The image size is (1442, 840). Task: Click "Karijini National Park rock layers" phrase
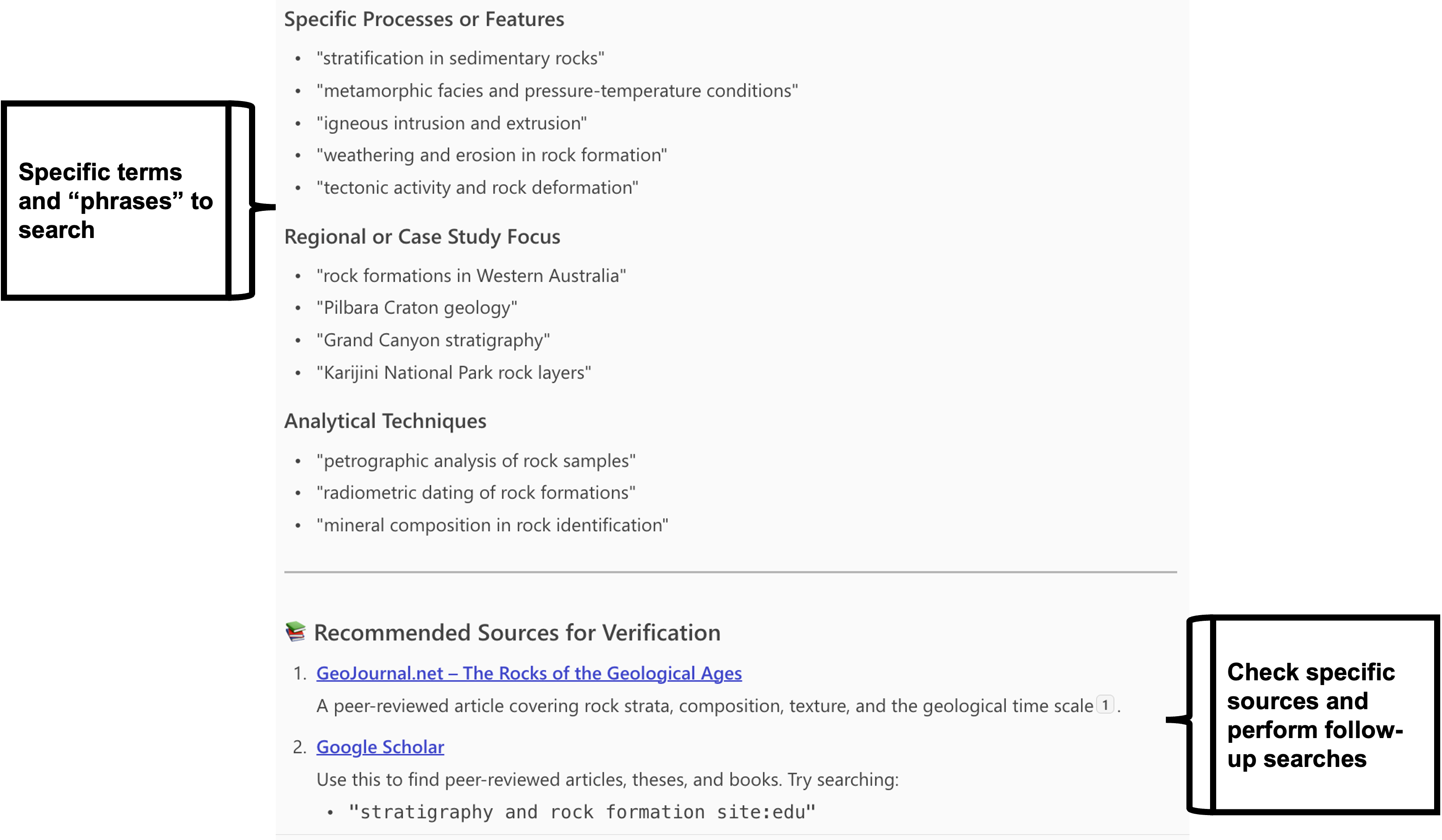click(x=454, y=373)
